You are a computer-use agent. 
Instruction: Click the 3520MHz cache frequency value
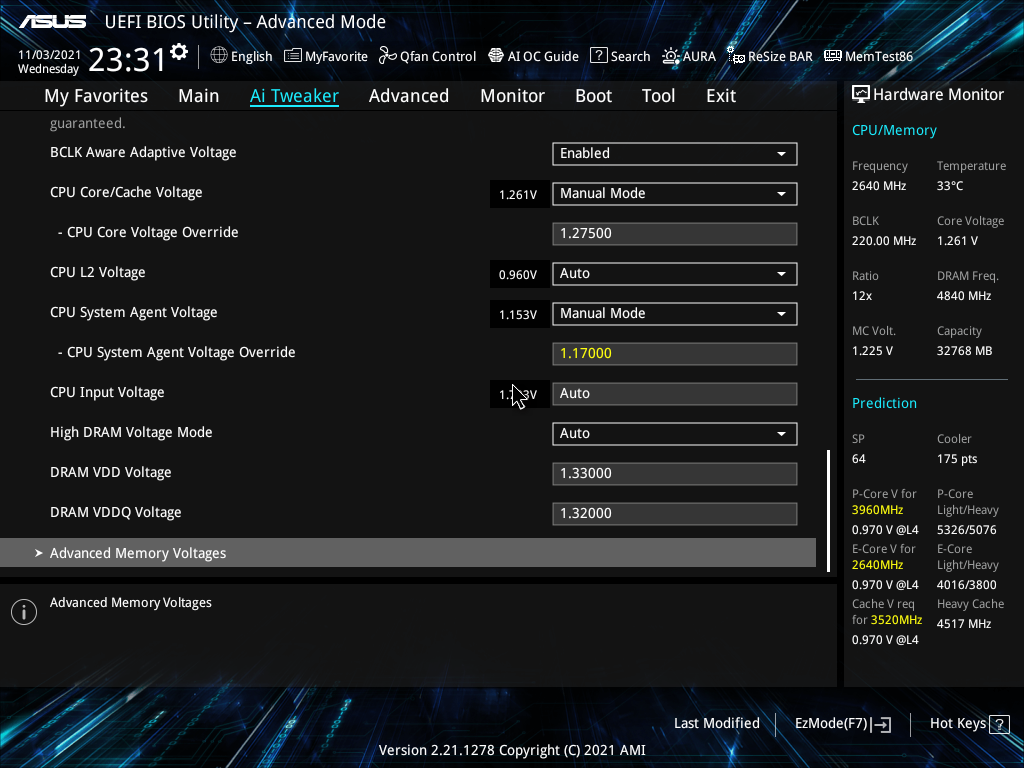896,620
